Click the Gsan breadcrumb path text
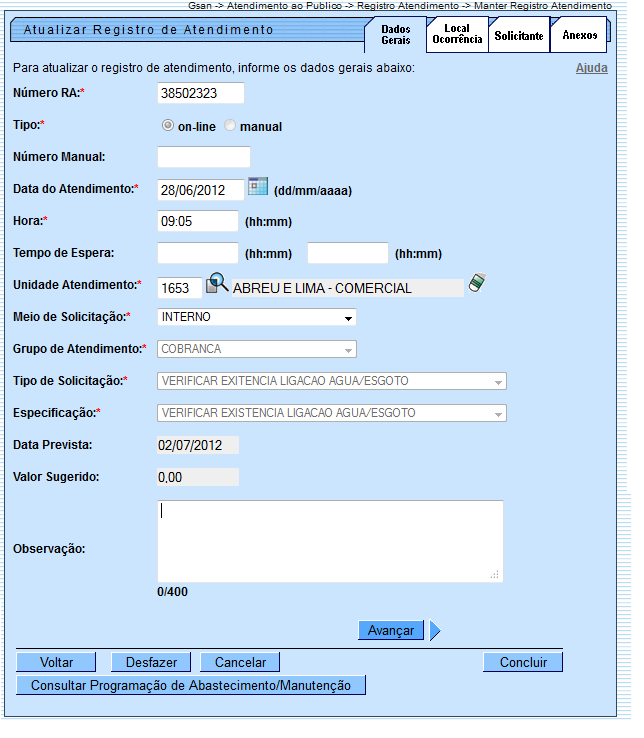Screen dimensions: 644x738 tap(400, 6)
